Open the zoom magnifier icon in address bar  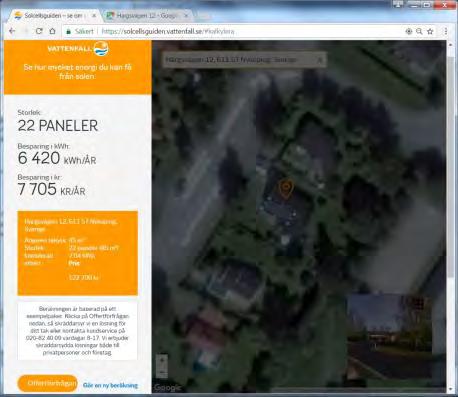[x=419, y=31]
